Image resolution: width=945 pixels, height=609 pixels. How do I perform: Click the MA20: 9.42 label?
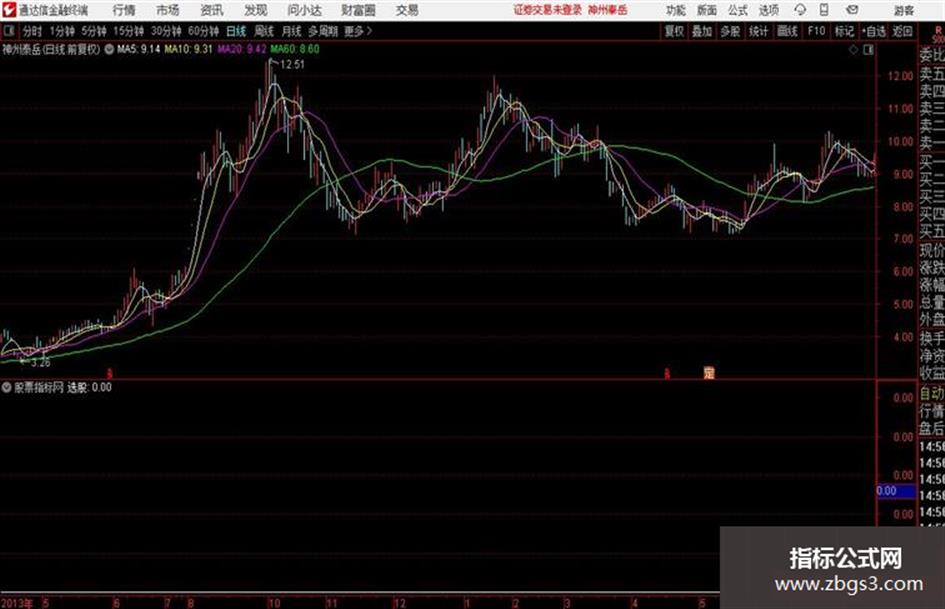click(x=242, y=49)
